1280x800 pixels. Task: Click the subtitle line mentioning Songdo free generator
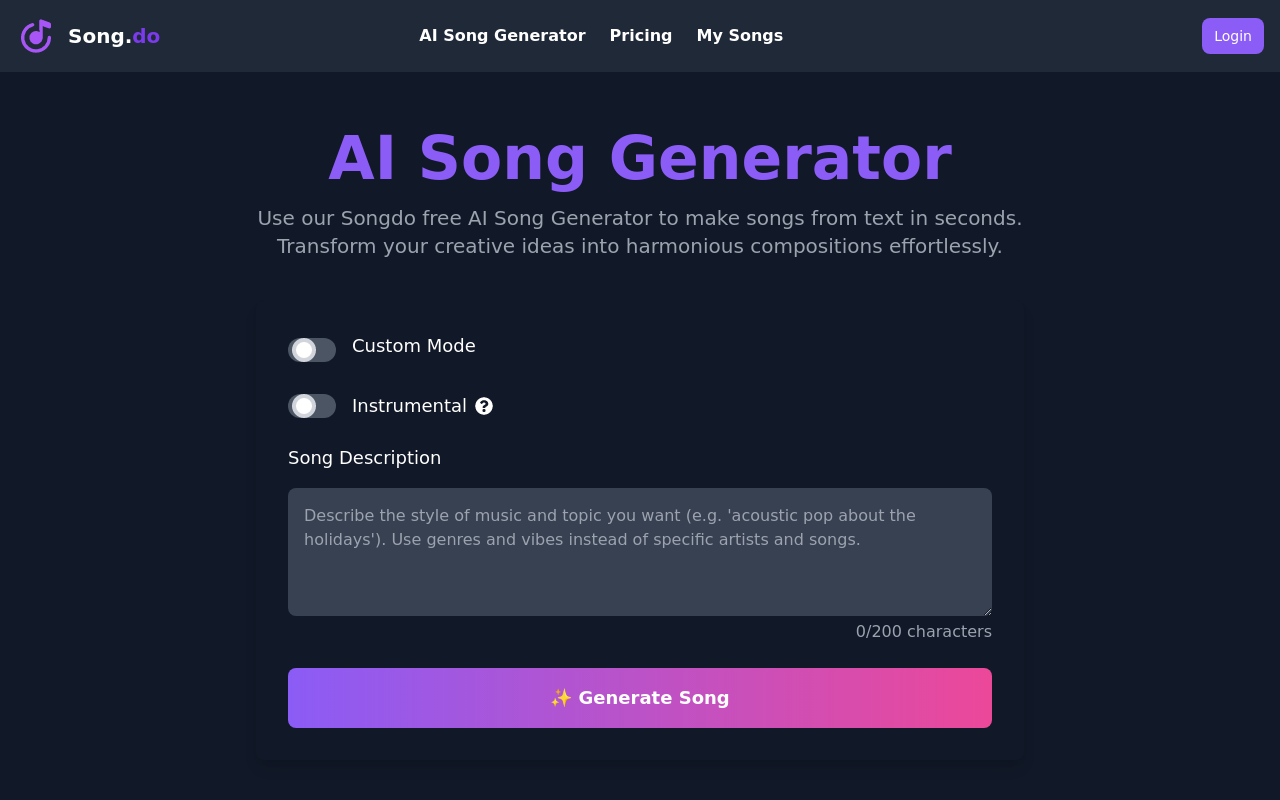(x=640, y=218)
